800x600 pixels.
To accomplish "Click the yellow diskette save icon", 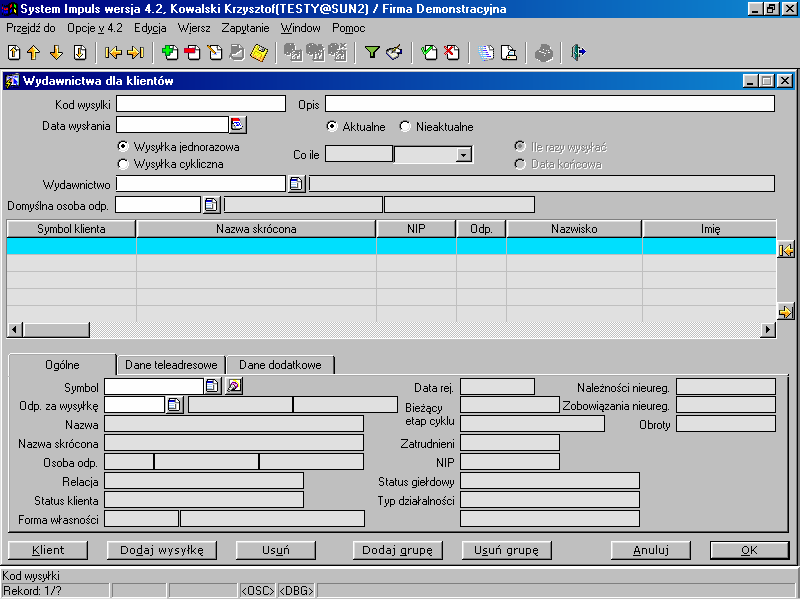I will (x=259, y=53).
